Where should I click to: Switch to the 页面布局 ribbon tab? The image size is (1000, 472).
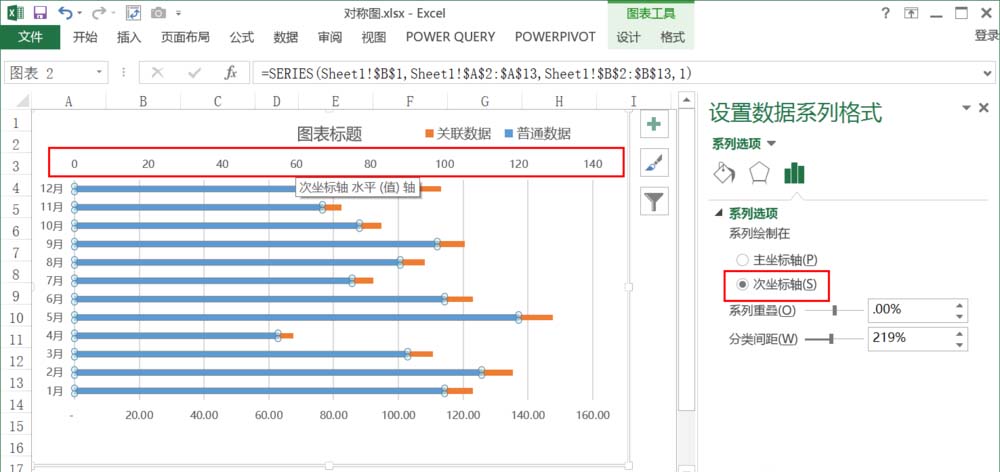click(185, 37)
